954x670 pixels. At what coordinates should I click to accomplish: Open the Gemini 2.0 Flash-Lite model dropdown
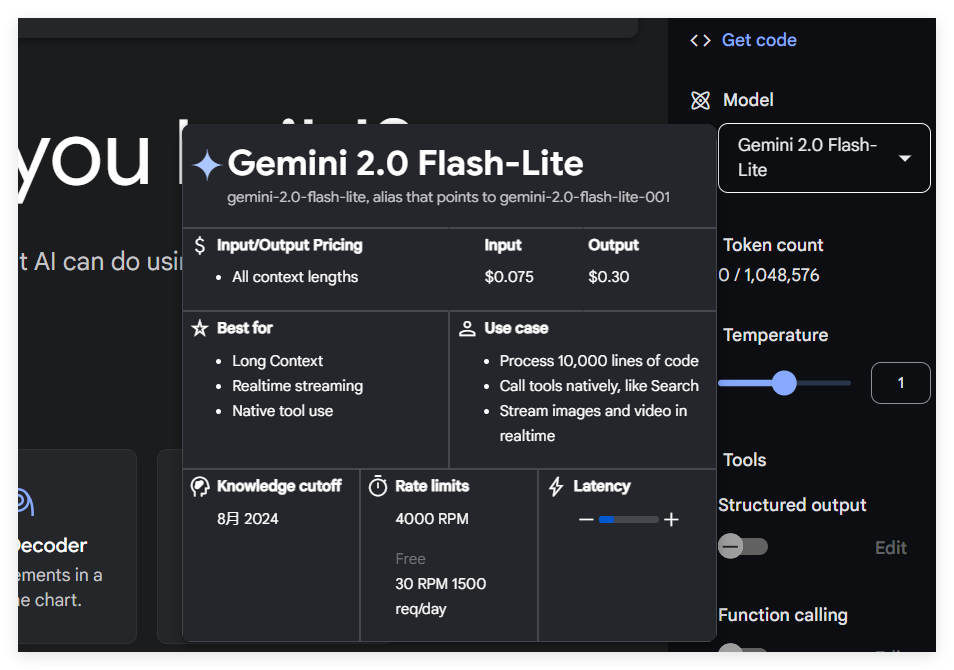pos(824,157)
